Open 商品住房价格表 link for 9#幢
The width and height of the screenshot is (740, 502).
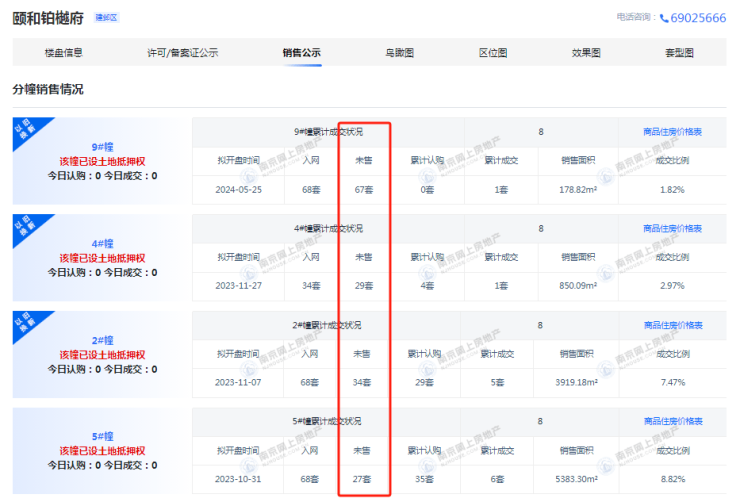pyautogui.click(x=672, y=132)
